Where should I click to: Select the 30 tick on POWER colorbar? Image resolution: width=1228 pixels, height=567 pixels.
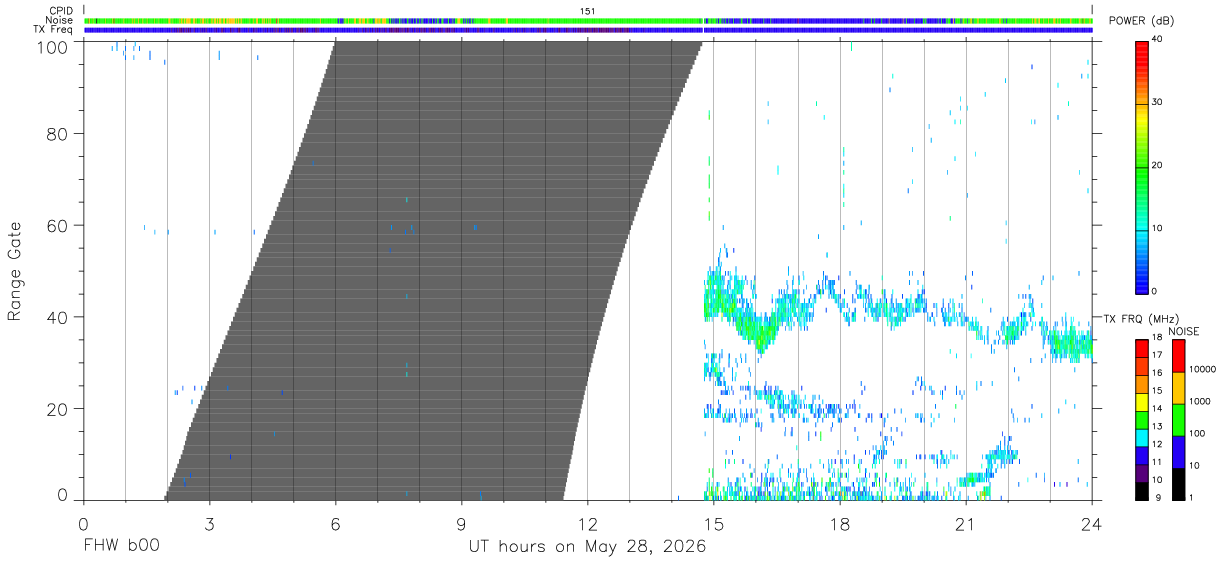[x=1157, y=103]
